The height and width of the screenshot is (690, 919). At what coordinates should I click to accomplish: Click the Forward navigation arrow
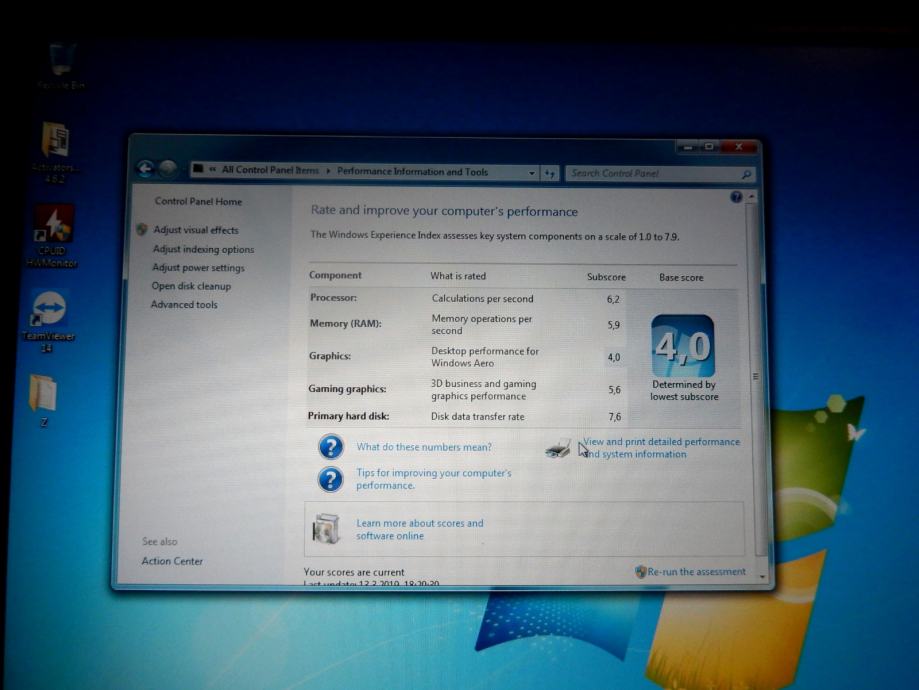pyautogui.click(x=168, y=169)
